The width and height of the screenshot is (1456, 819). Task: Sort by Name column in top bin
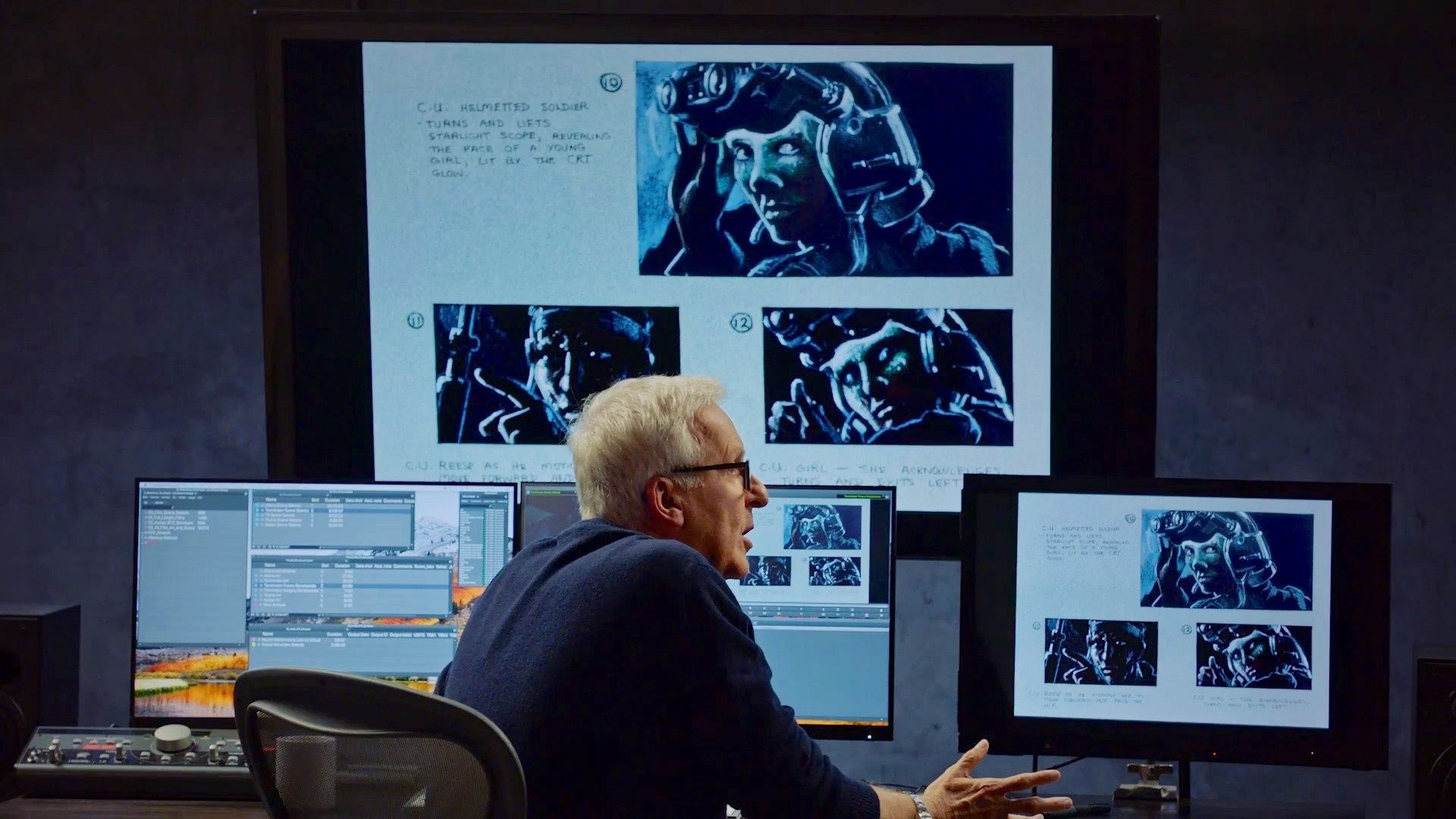[271, 500]
